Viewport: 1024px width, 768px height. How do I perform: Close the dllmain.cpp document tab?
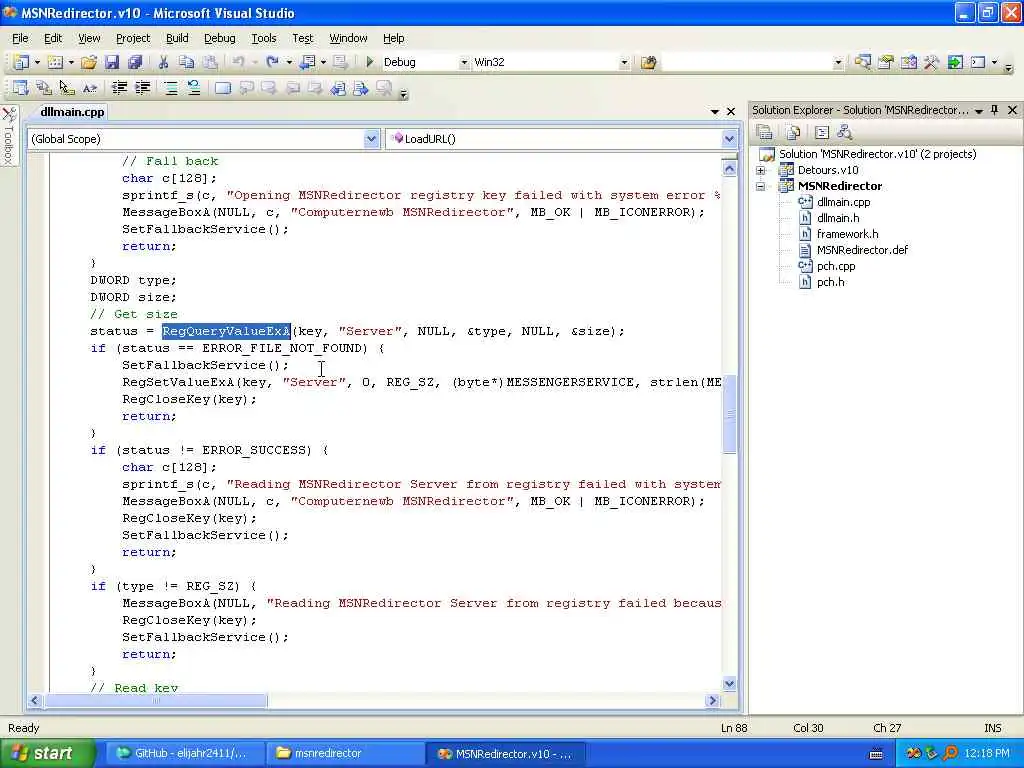coord(731,112)
